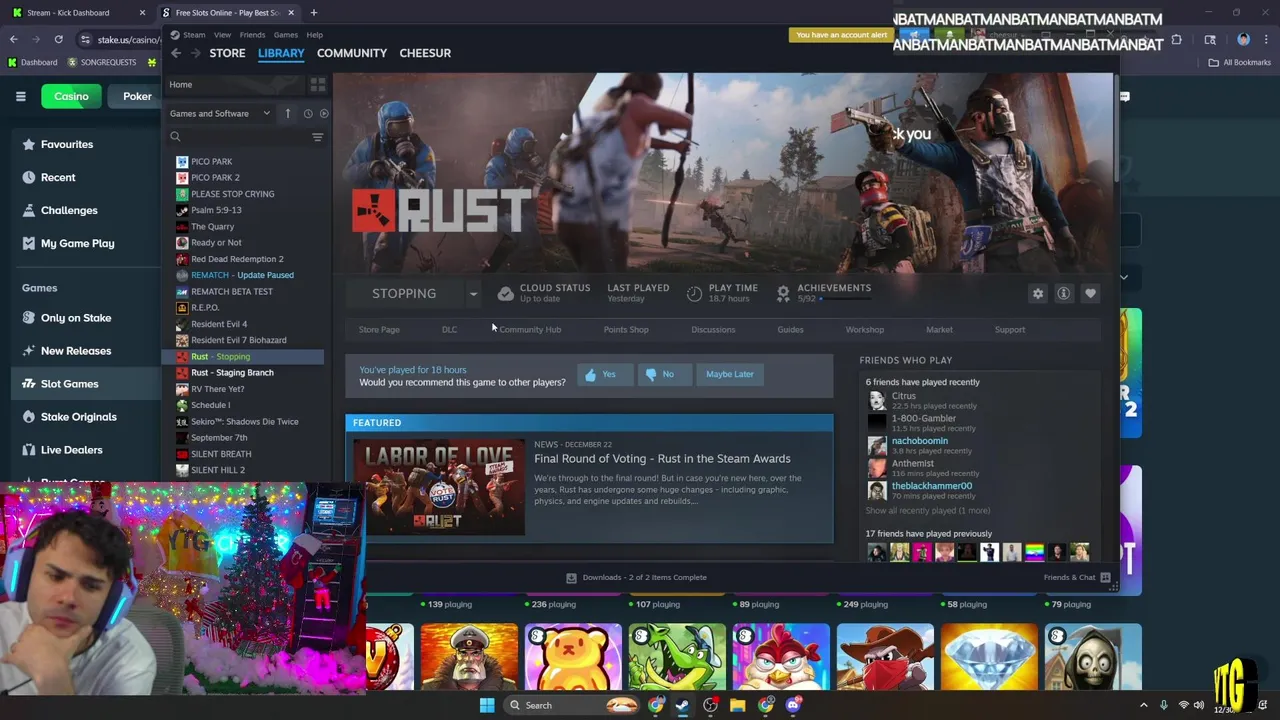The width and height of the screenshot is (1280, 720).
Task: Open Discord from the taskbar
Action: (x=793, y=705)
